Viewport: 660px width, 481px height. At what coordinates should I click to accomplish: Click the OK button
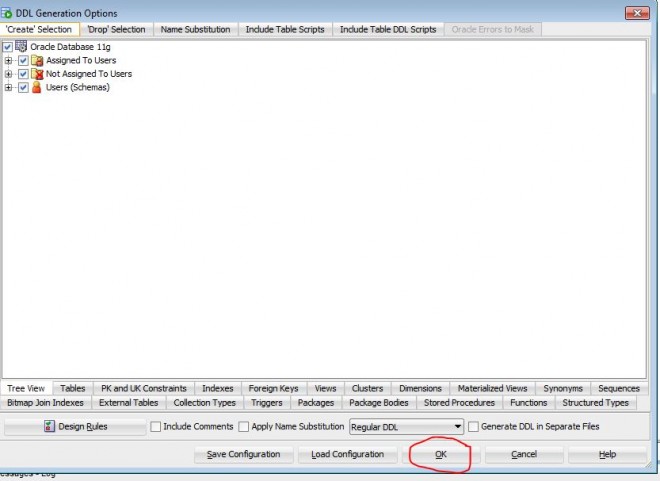(x=440, y=454)
